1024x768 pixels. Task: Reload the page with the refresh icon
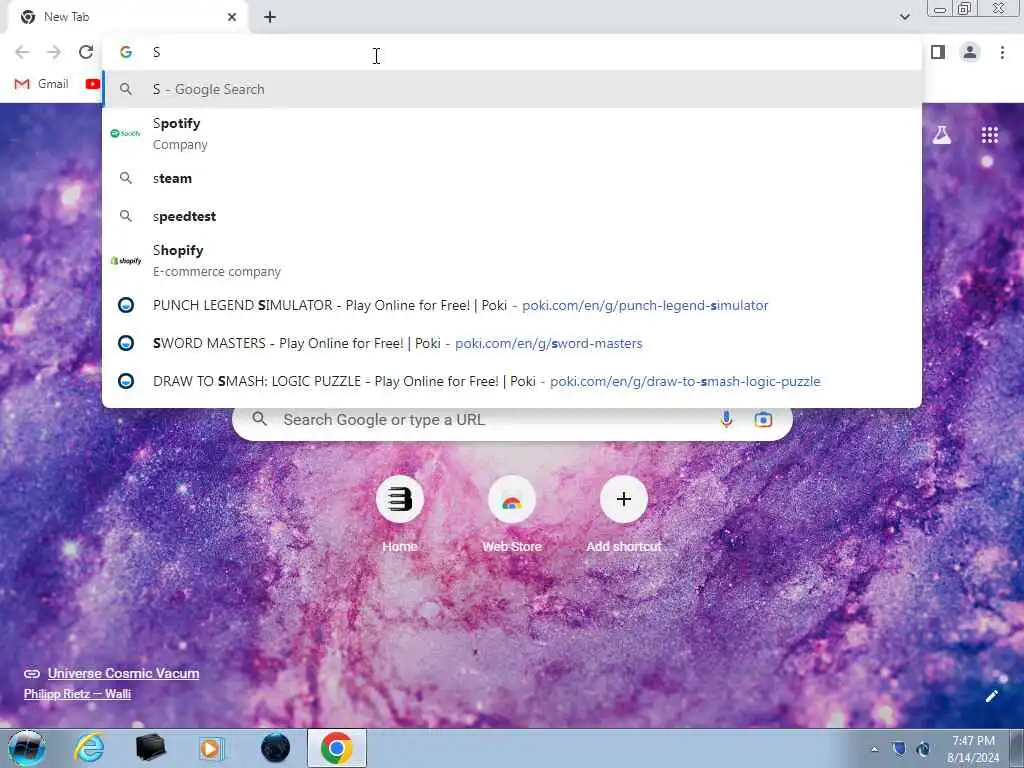(x=86, y=52)
